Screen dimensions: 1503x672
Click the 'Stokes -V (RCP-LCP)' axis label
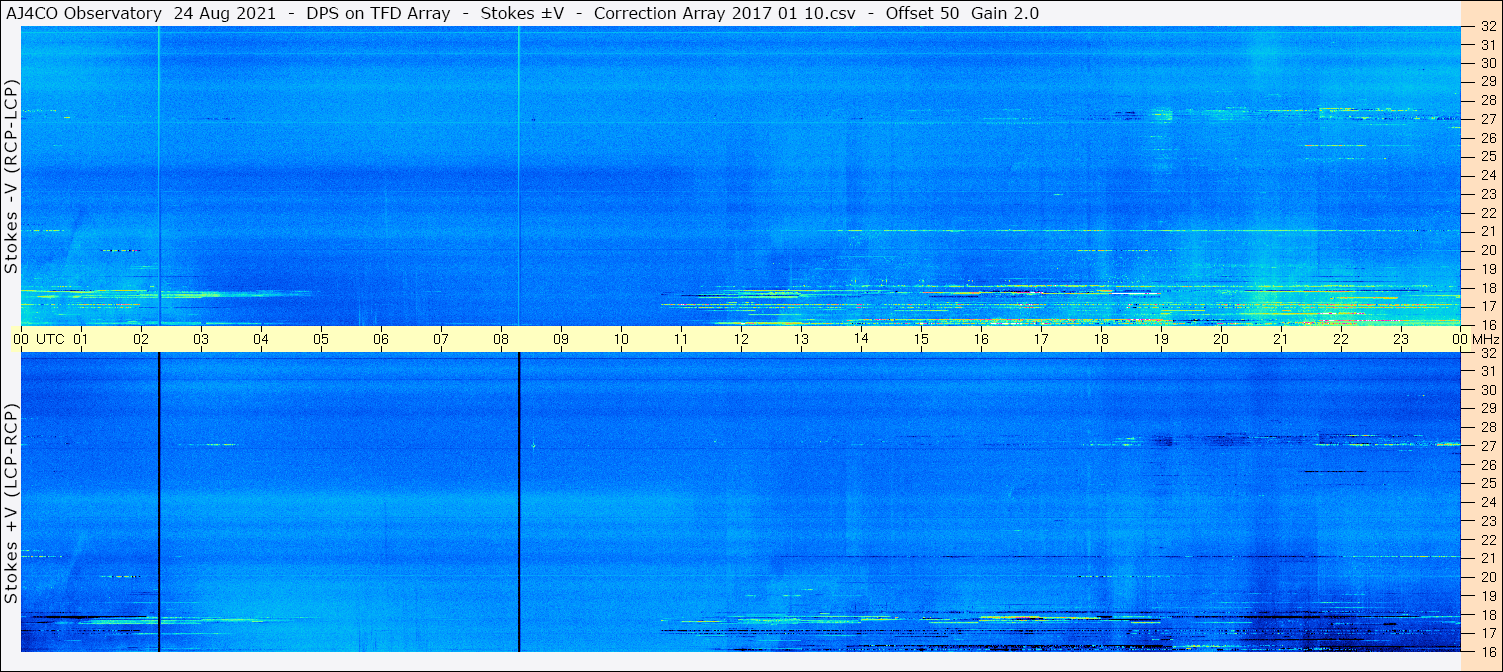(11, 178)
